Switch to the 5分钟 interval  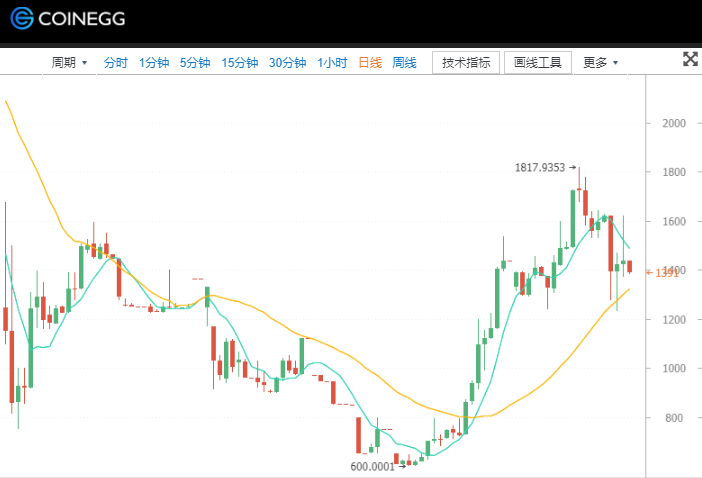(x=195, y=63)
